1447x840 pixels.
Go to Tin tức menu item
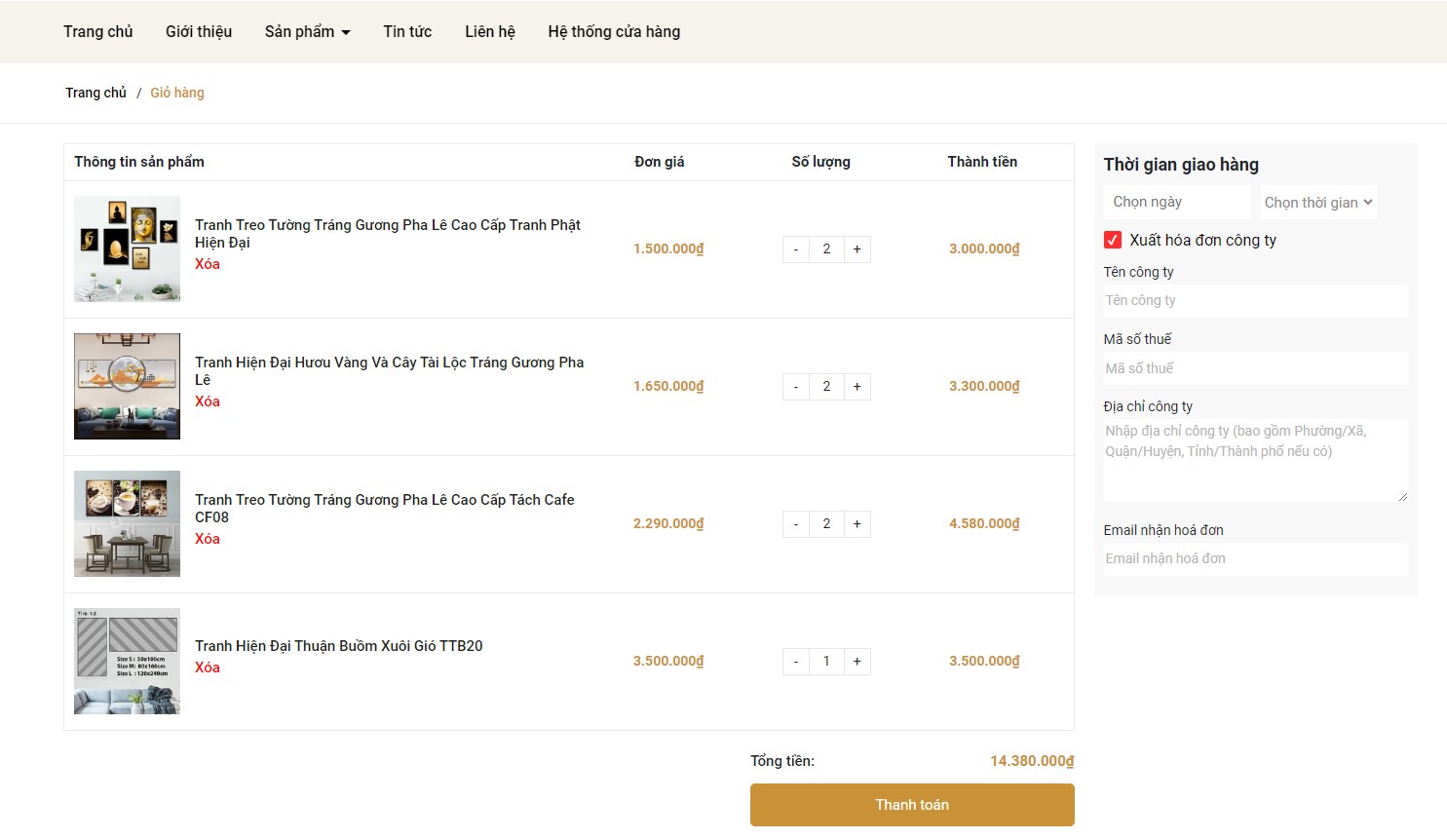tap(407, 32)
